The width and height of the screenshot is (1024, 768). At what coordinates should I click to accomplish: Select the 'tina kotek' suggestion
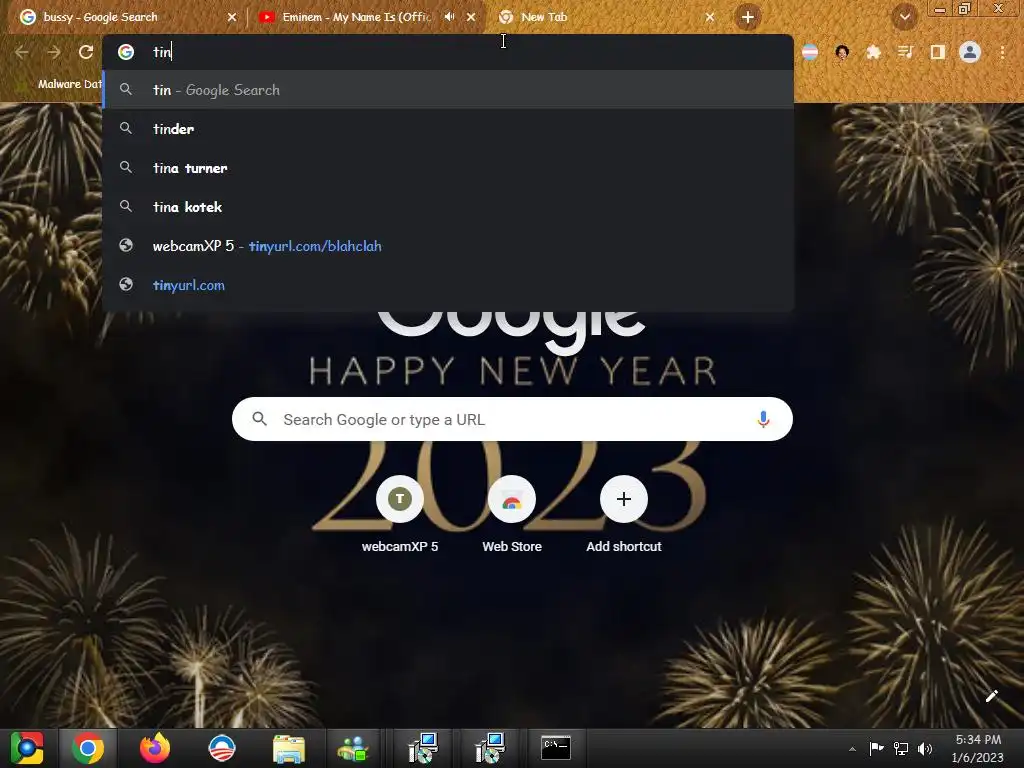(448, 207)
